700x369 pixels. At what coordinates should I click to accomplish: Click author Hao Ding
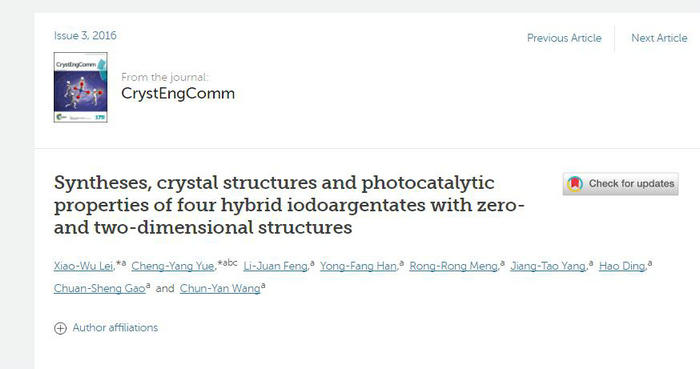[x=622, y=266]
